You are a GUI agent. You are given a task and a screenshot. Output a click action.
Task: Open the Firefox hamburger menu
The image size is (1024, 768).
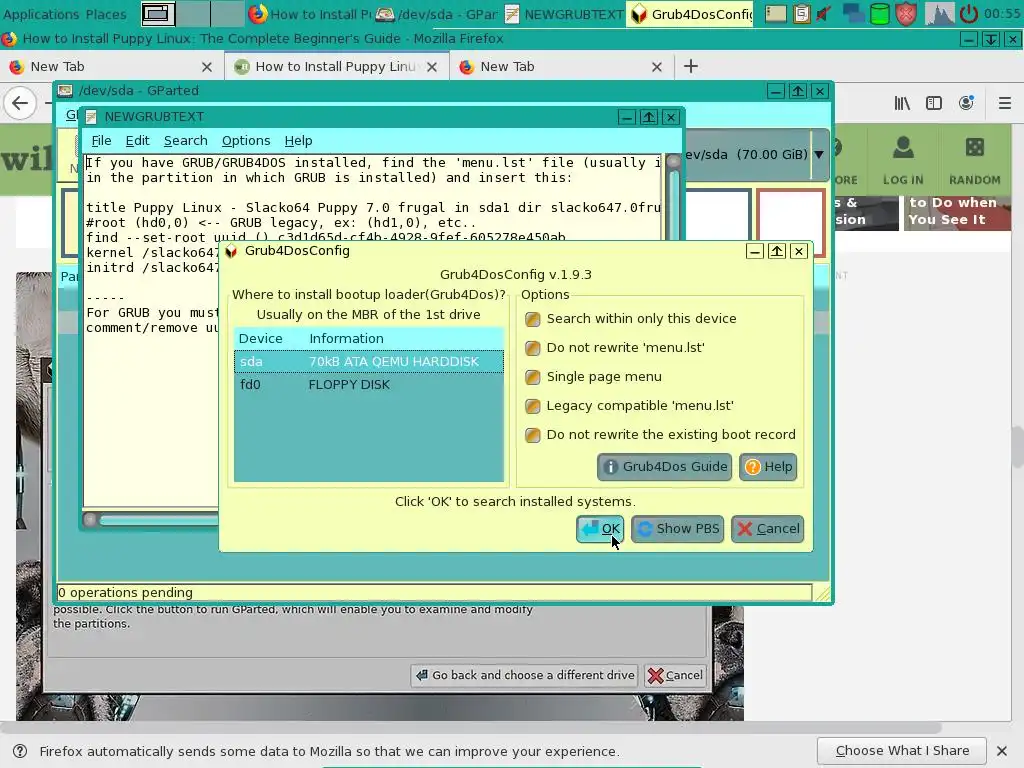click(x=1004, y=103)
